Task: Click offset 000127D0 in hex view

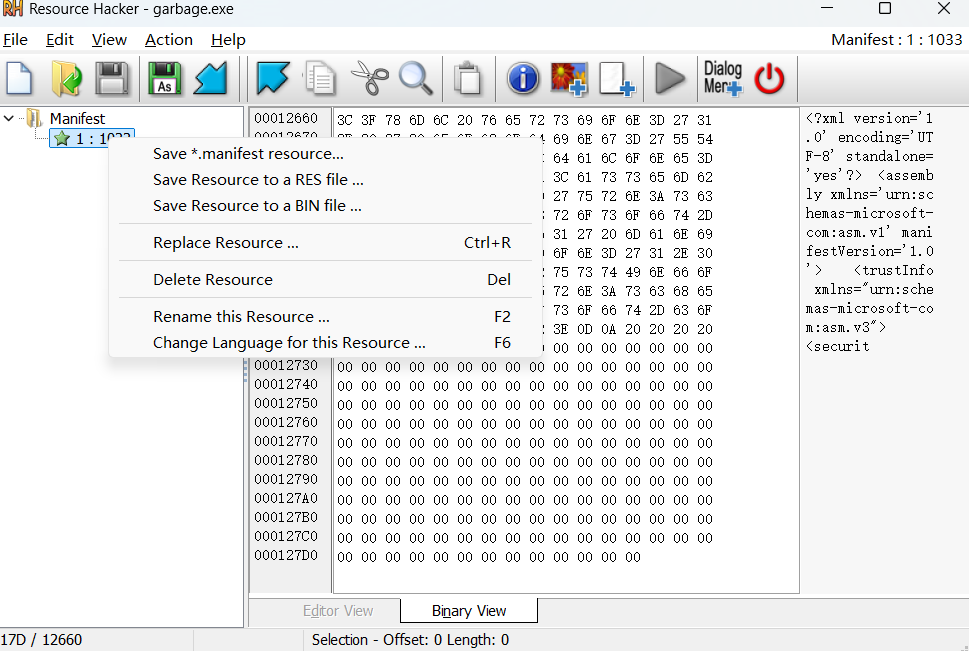Action: (286, 555)
